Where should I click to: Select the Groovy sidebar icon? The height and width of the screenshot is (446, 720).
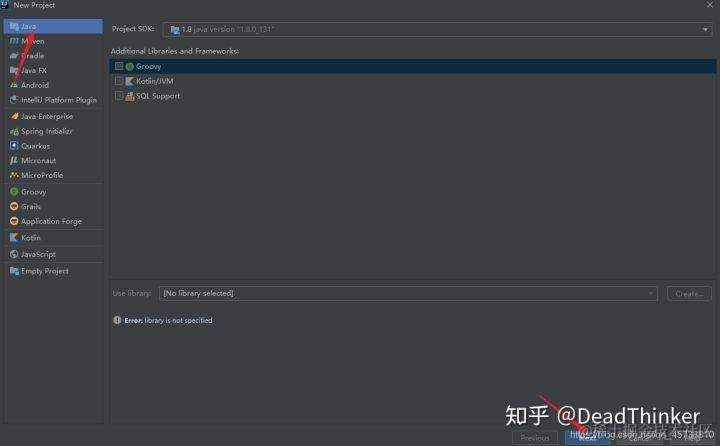[x=14, y=192]
